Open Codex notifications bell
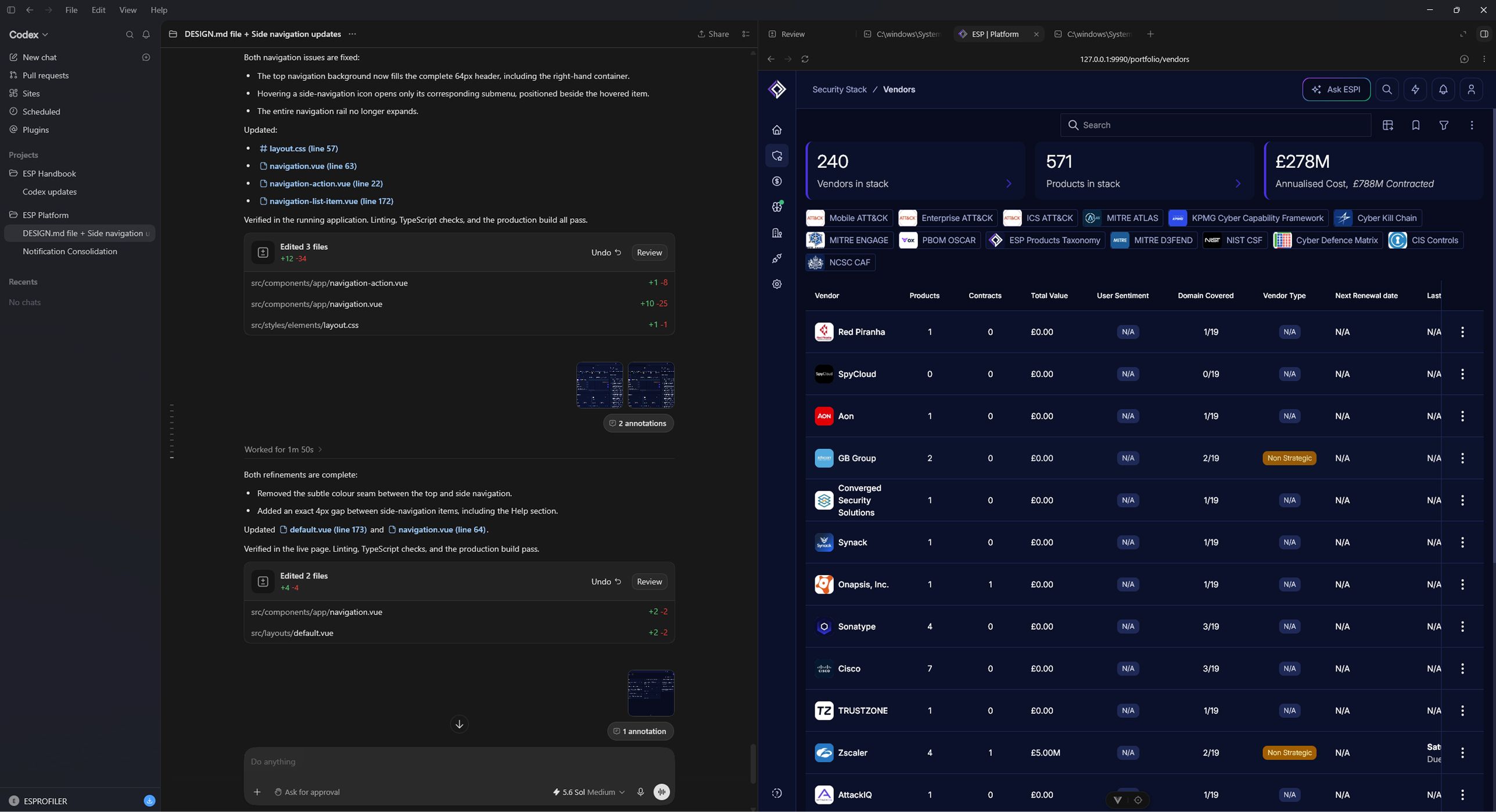The width and height of the screenshot is (1496, 812). tap(146, 35)
